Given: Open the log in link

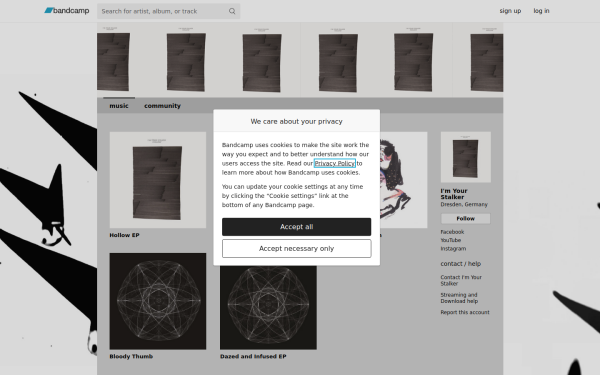Looking at the screenshot, I should pyautogui.click(x=541, y=11).
